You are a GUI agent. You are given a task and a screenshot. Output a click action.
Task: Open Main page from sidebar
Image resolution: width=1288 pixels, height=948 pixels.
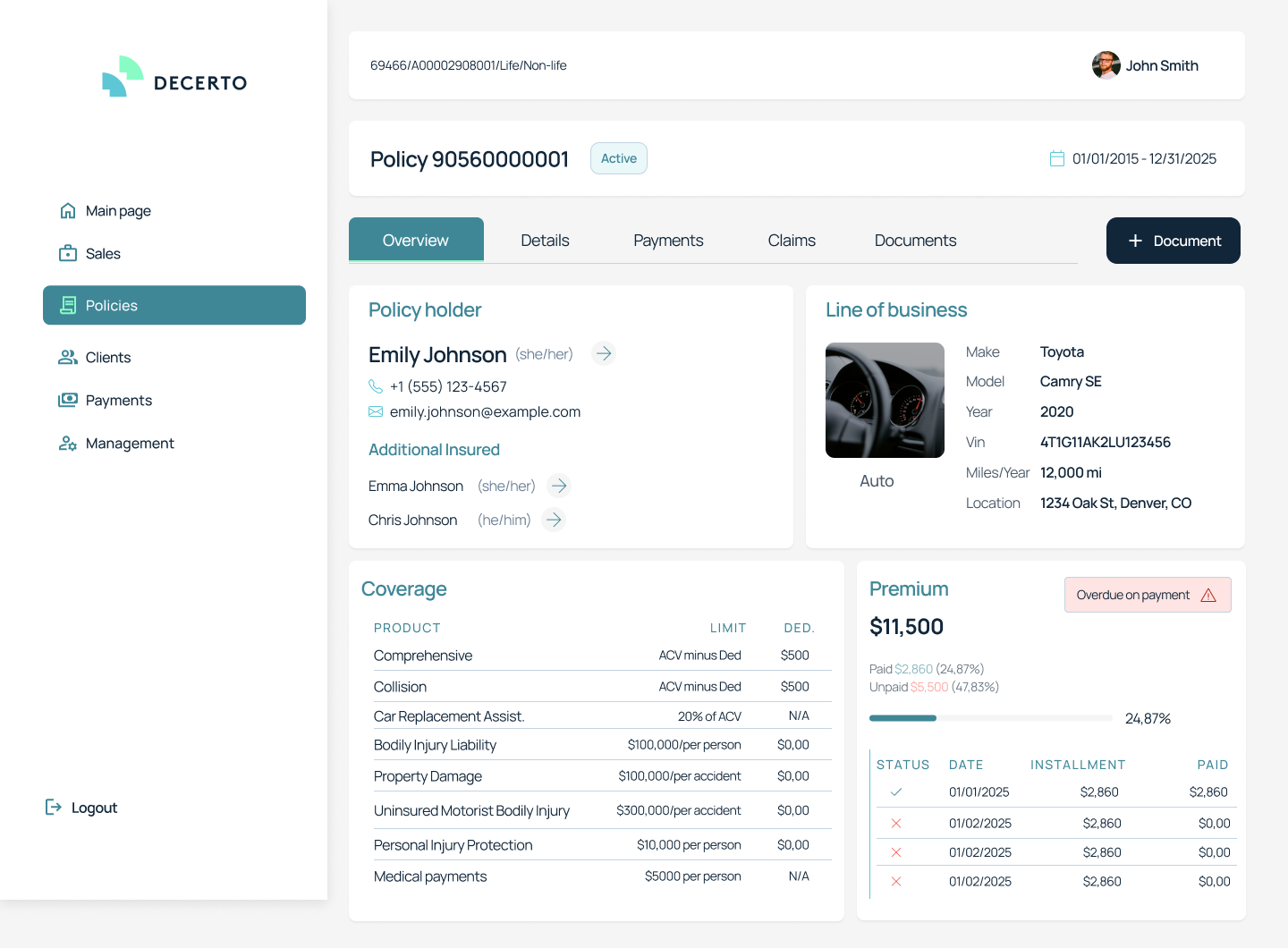[105, 211]
